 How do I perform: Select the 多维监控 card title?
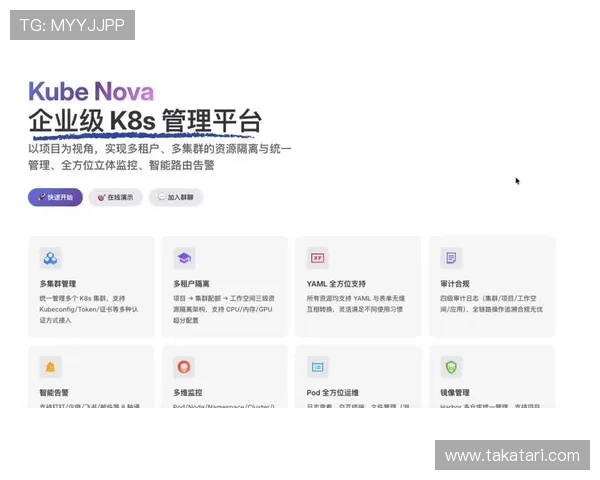pos(188,393)
